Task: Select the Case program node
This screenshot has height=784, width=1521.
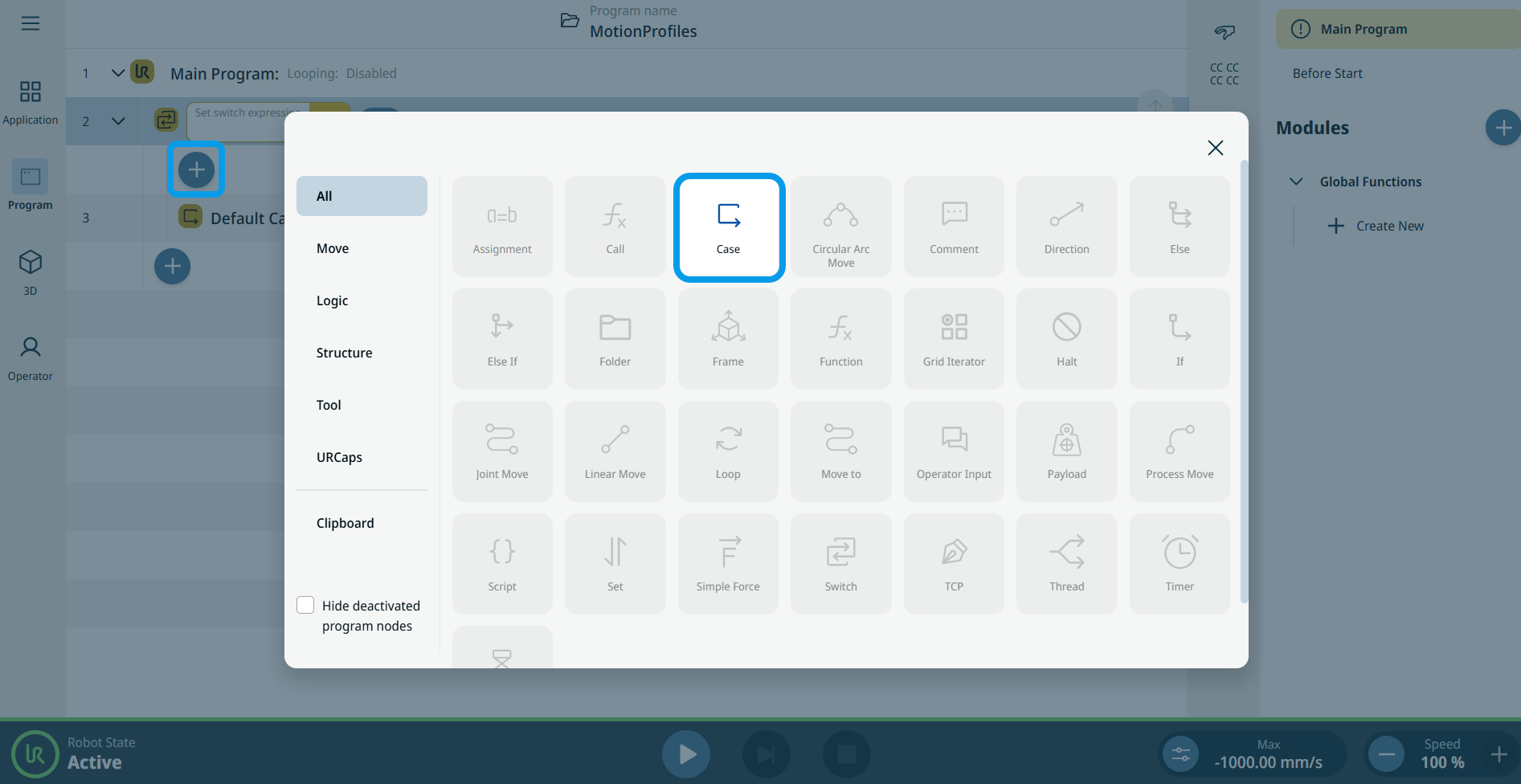Action: pyautogui.click(x=728, y=227)
